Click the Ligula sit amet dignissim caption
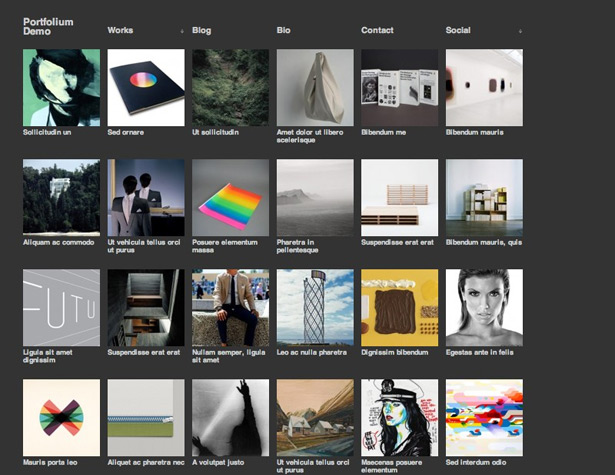Image resolution: width=615 pixels, height=475 pixels. point(47,356)
